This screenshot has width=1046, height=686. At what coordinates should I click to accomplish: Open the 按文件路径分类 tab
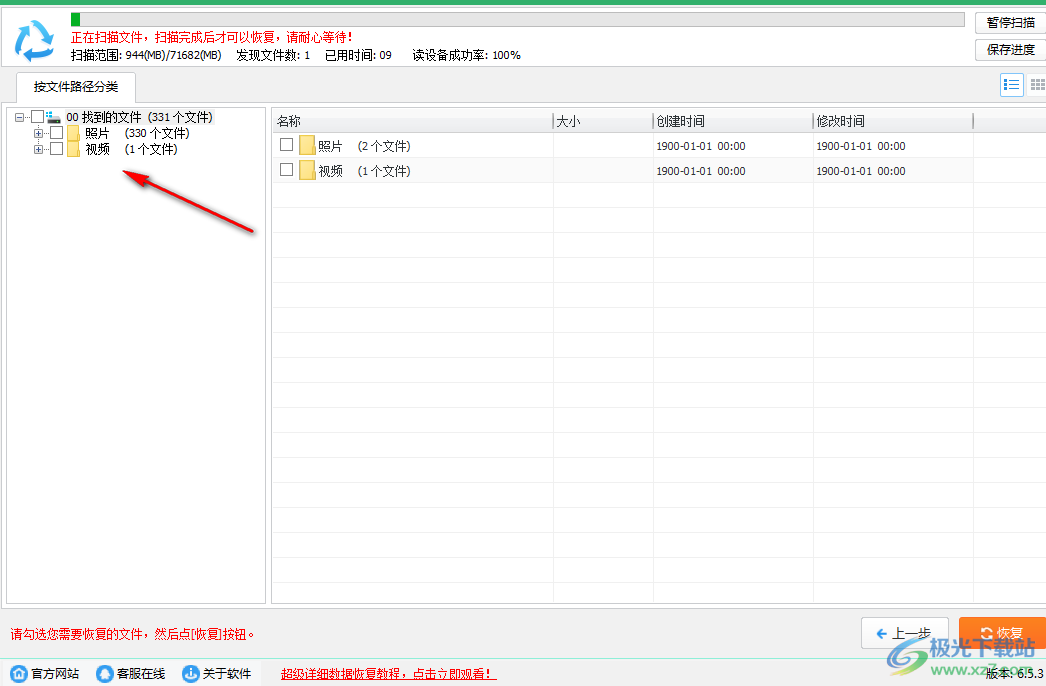pos(76,87)
